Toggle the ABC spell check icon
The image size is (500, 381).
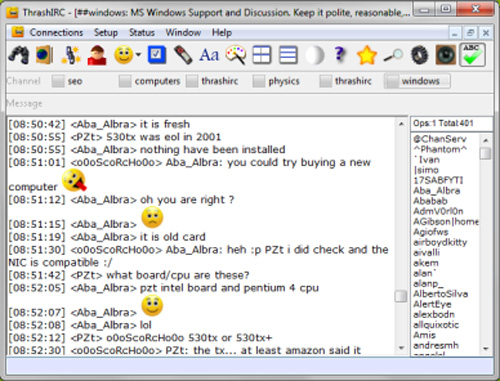[x=472, y=55]
